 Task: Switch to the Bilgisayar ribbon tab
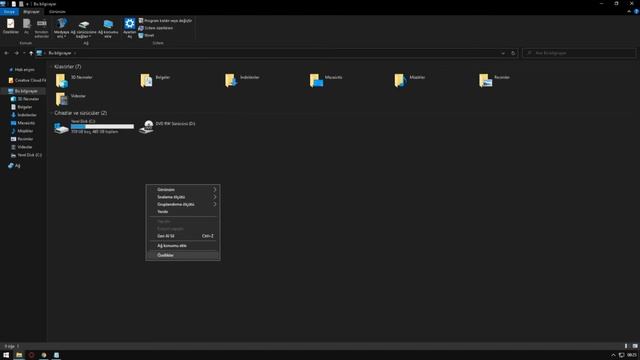pyautogui.click(x=31, y=12)
